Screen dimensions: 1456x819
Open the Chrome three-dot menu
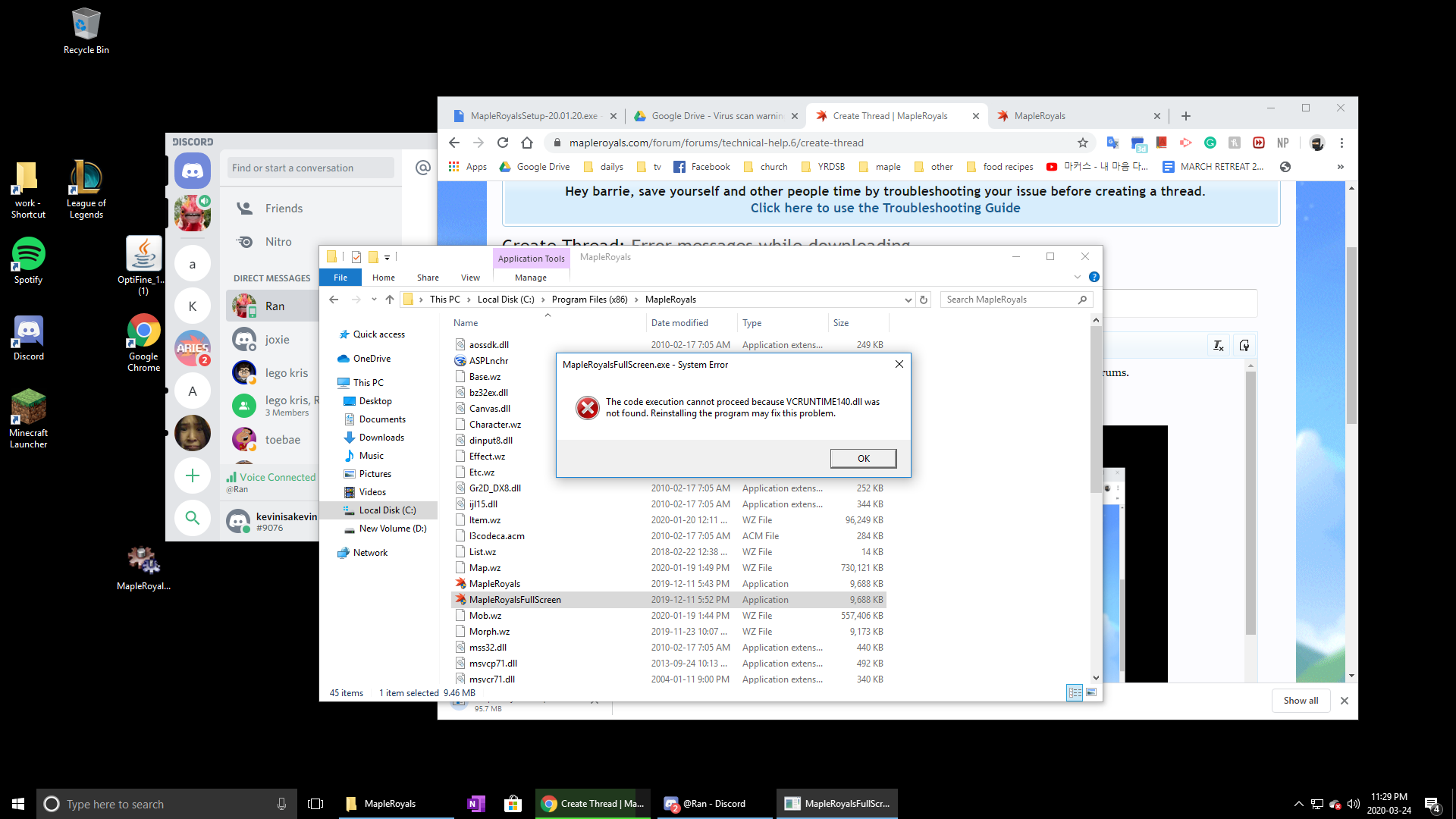tap(1341, 143)
